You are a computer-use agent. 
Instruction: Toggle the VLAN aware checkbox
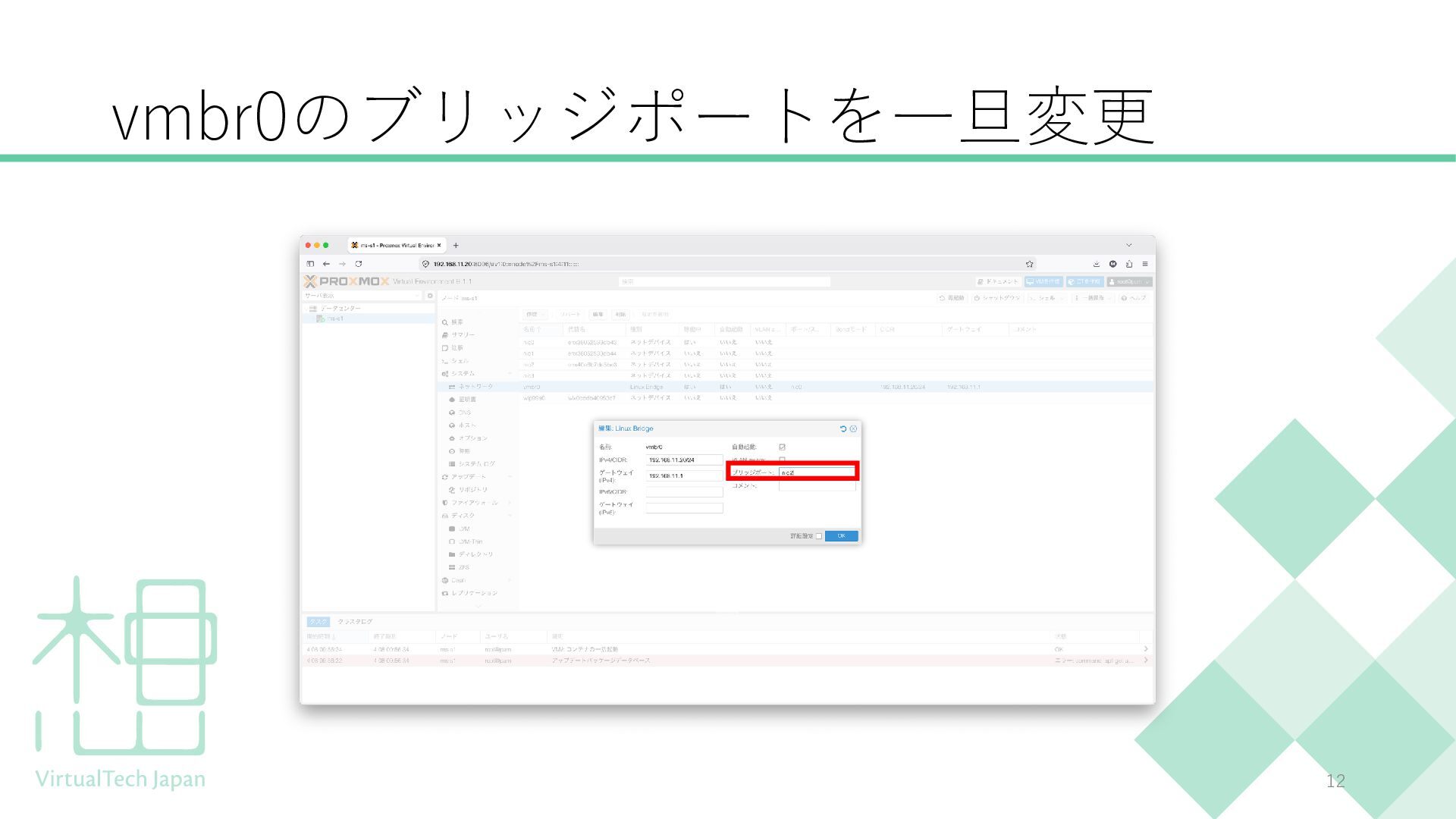point(782,460)
